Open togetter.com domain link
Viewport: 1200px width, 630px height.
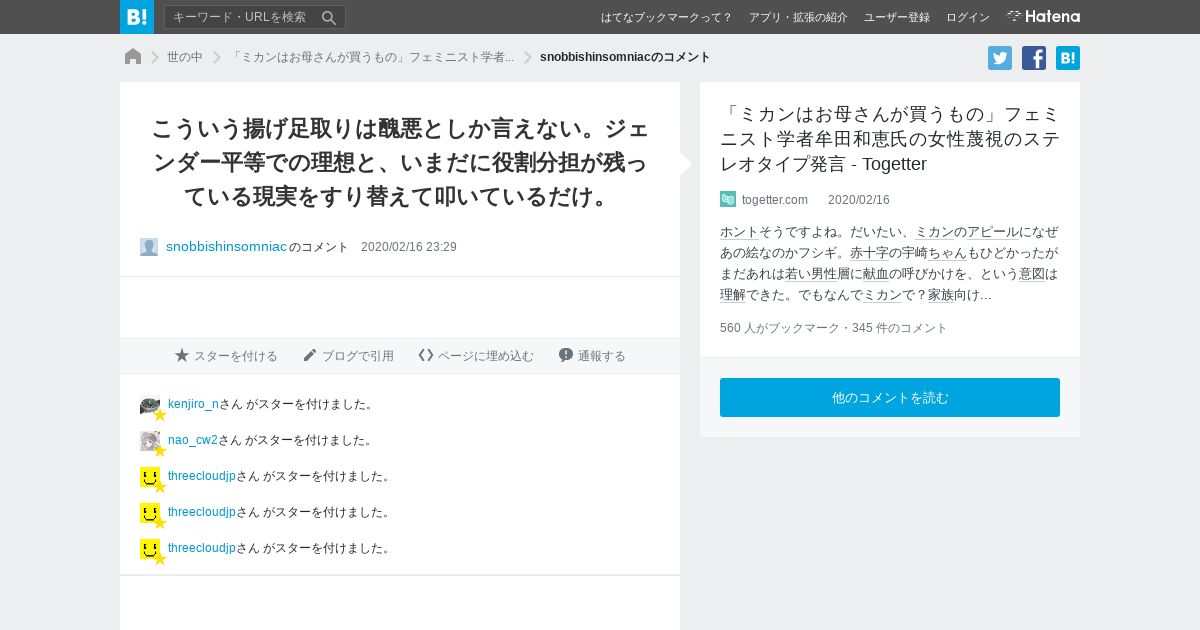[775, 200]
